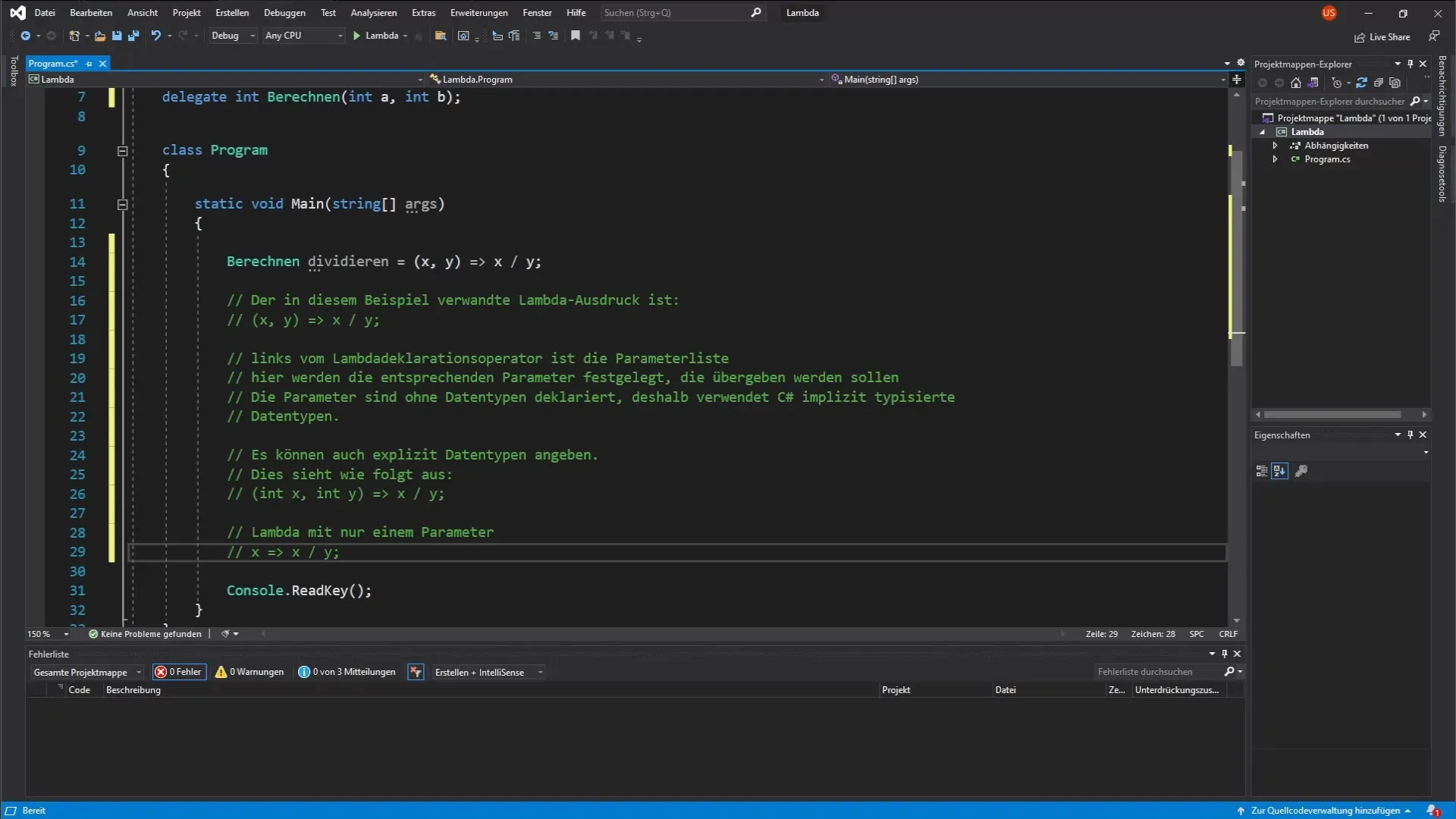
Task: Open notifications bell in the status bar
Action: (x=1433, y=811)
